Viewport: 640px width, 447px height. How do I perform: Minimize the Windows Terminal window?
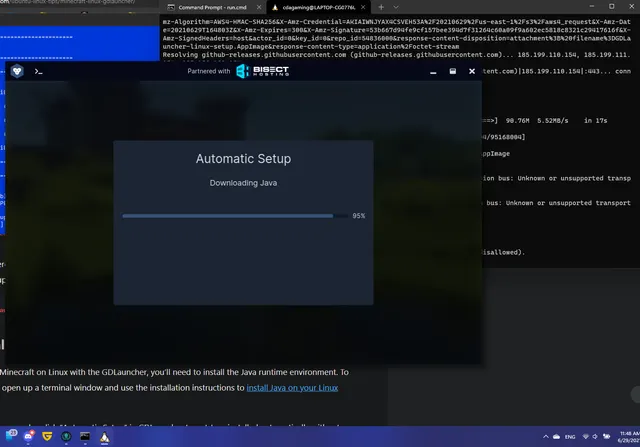tap(592, 6)
